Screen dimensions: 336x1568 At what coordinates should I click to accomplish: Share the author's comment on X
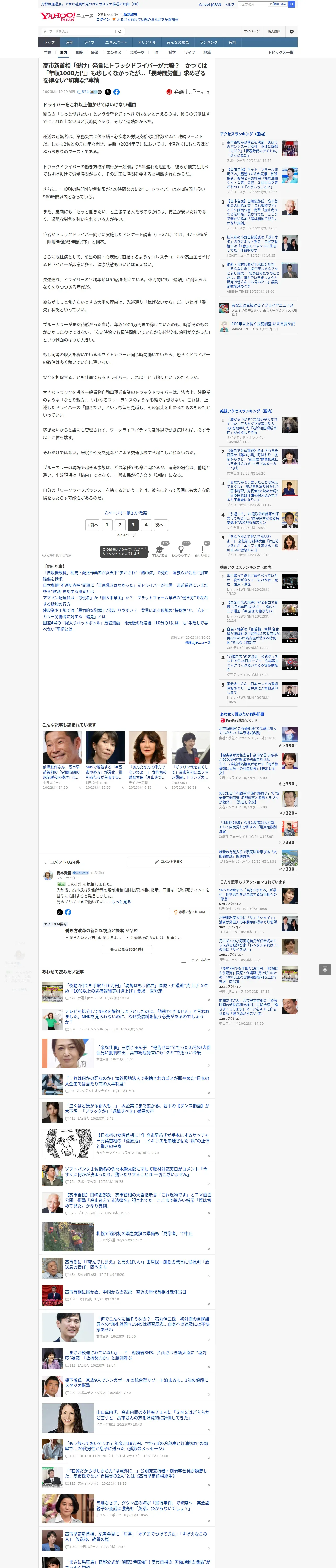tap(60, 912)
